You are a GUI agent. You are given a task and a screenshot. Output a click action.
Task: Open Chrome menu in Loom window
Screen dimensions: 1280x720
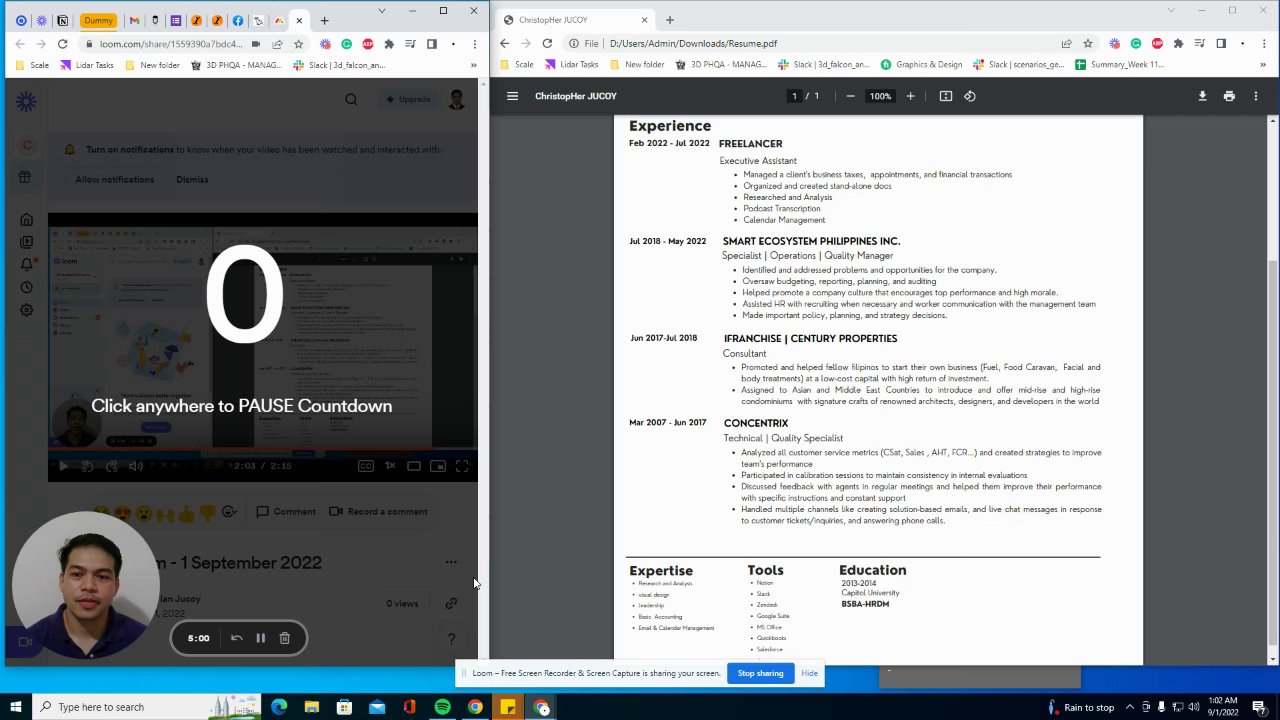474,44
